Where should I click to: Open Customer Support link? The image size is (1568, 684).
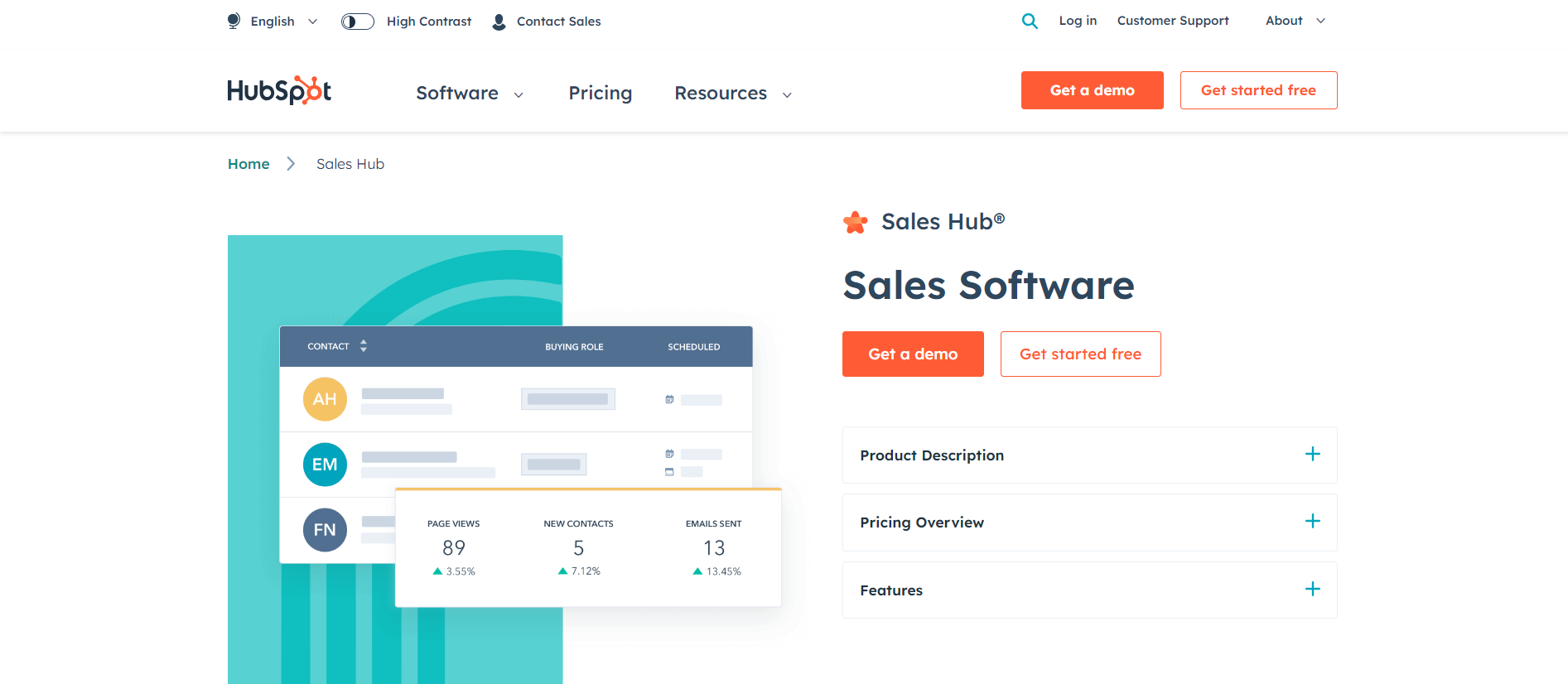tap(1173, 21)
